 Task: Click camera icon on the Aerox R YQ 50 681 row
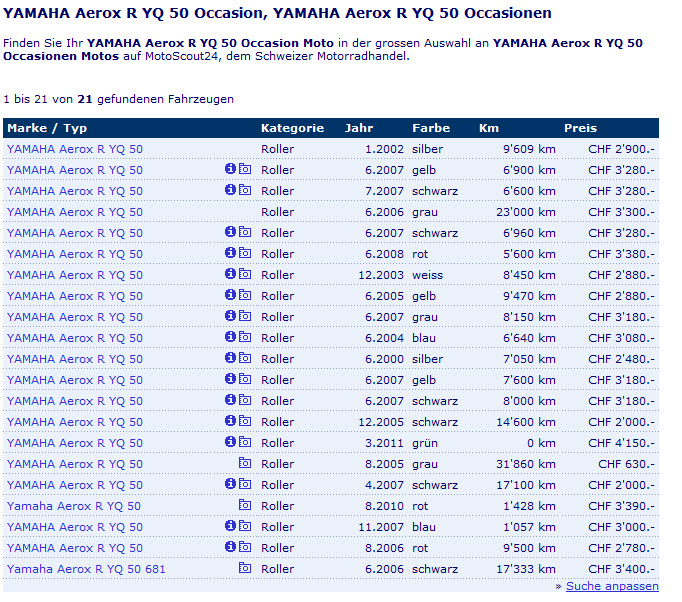click(245, 569)
